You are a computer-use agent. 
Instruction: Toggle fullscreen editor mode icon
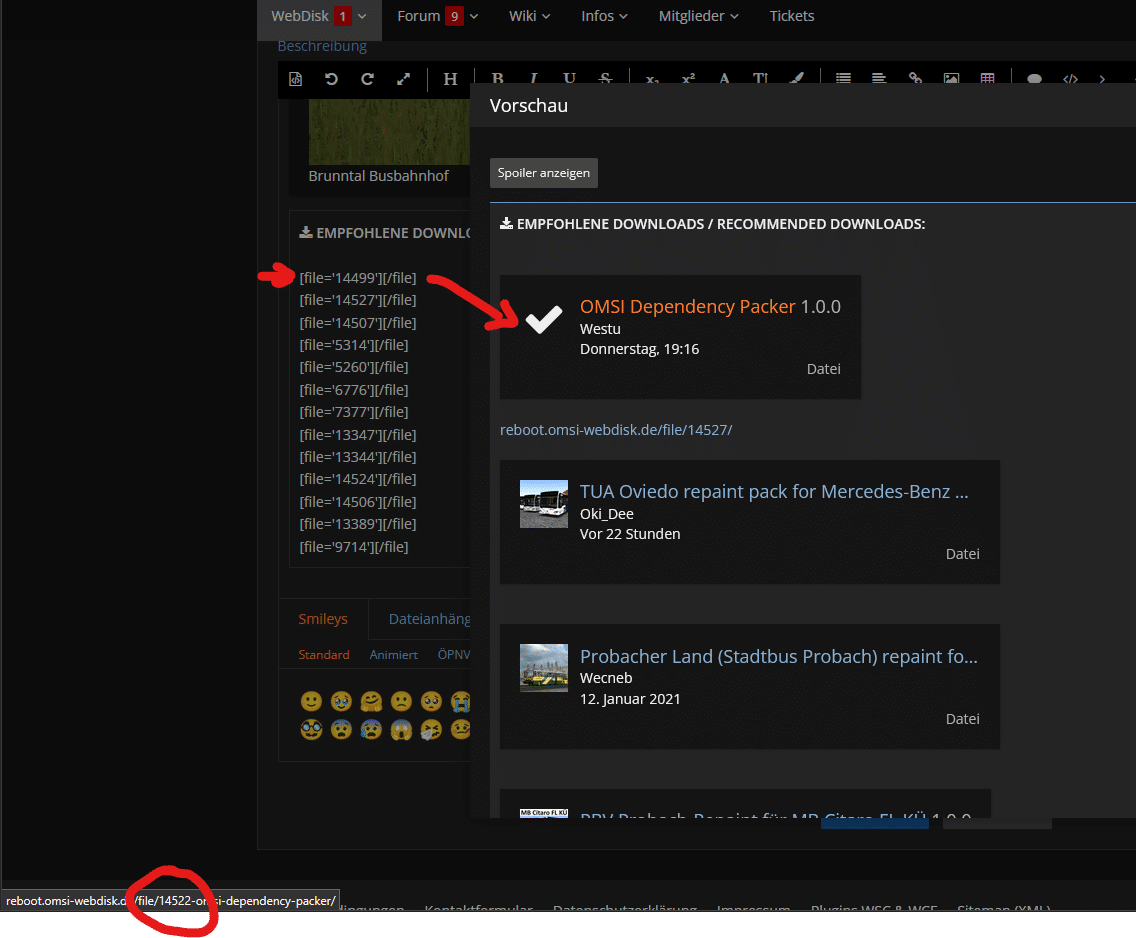tap(403, 79)
